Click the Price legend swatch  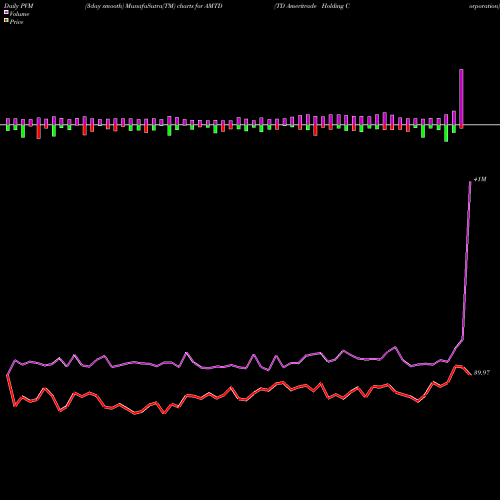(6, 21)
